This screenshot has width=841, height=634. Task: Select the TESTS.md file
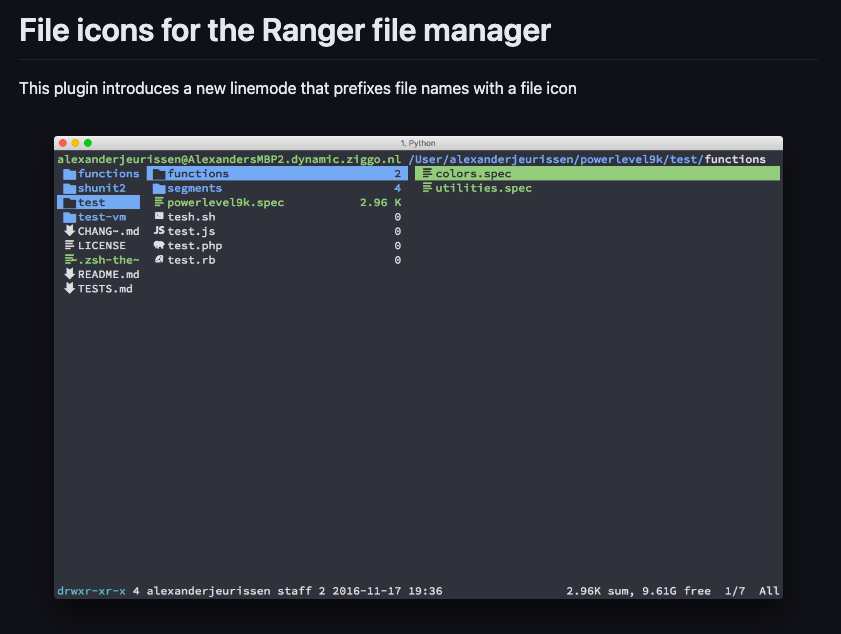coord(104,289)
